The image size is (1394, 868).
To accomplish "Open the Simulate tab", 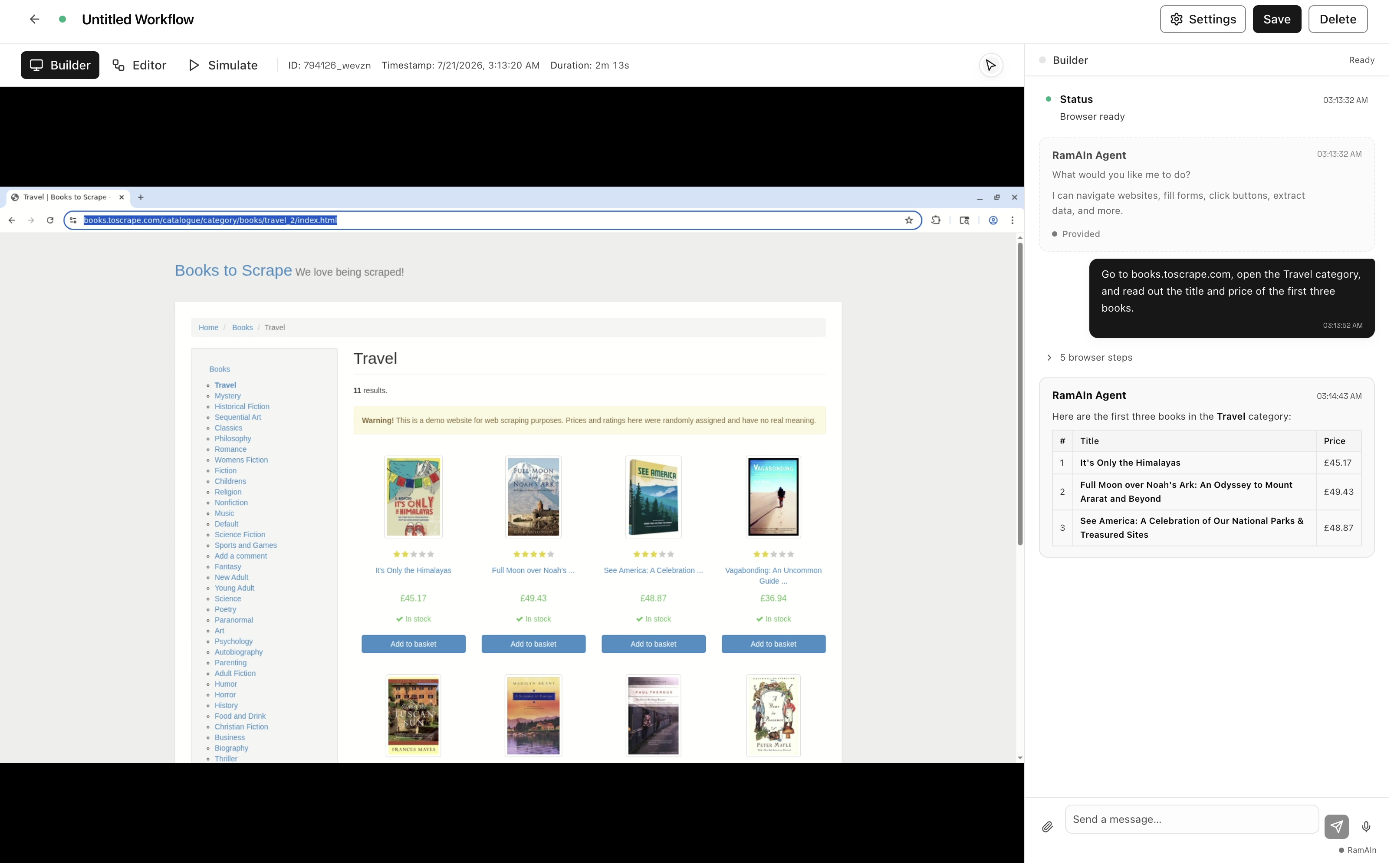I will (224, 66).
